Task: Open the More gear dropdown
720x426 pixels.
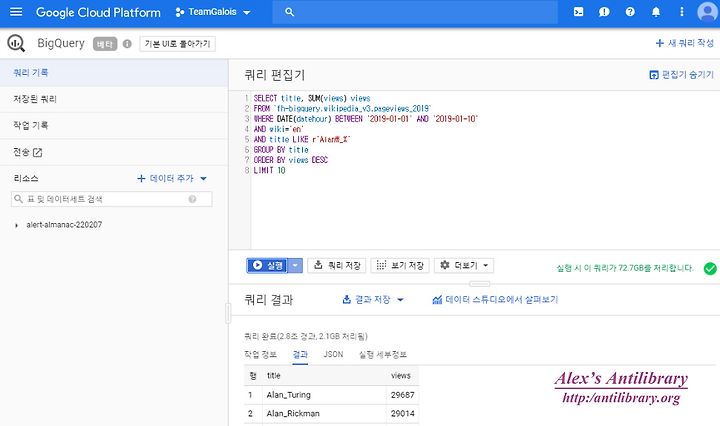Action: tap(464, 265)
